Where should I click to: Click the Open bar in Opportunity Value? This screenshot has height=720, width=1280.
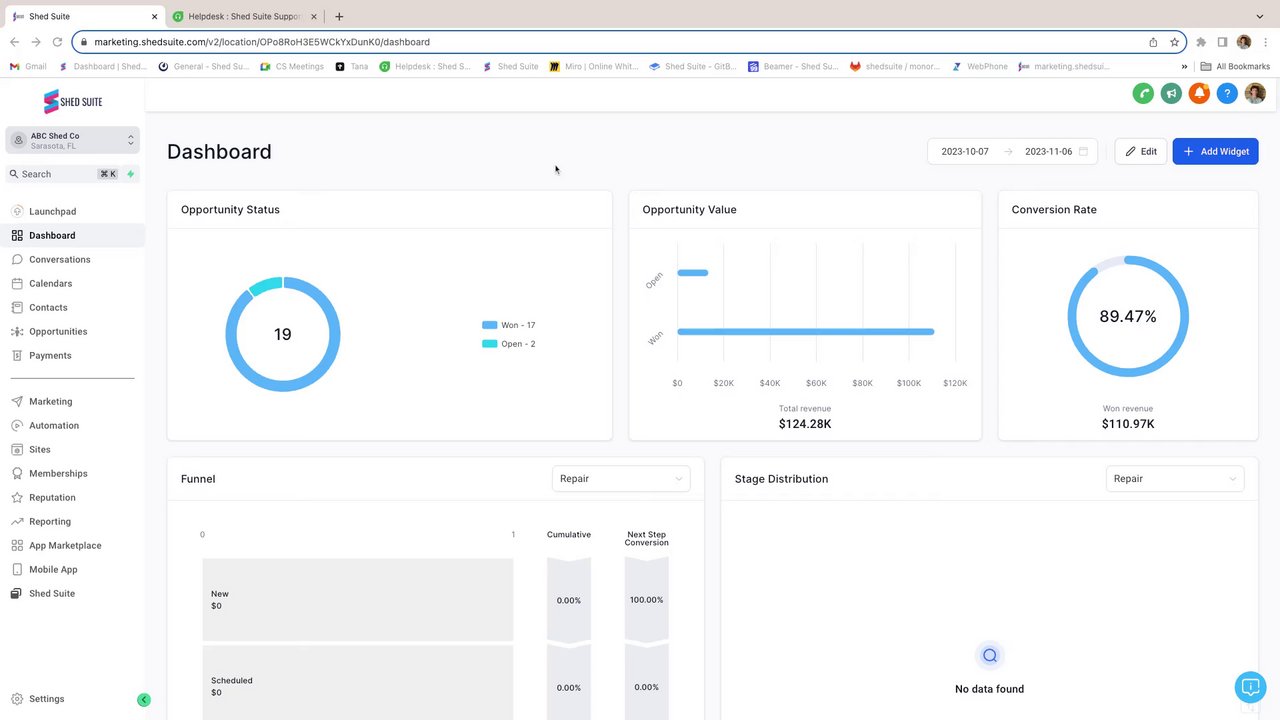tap(692, 273)
